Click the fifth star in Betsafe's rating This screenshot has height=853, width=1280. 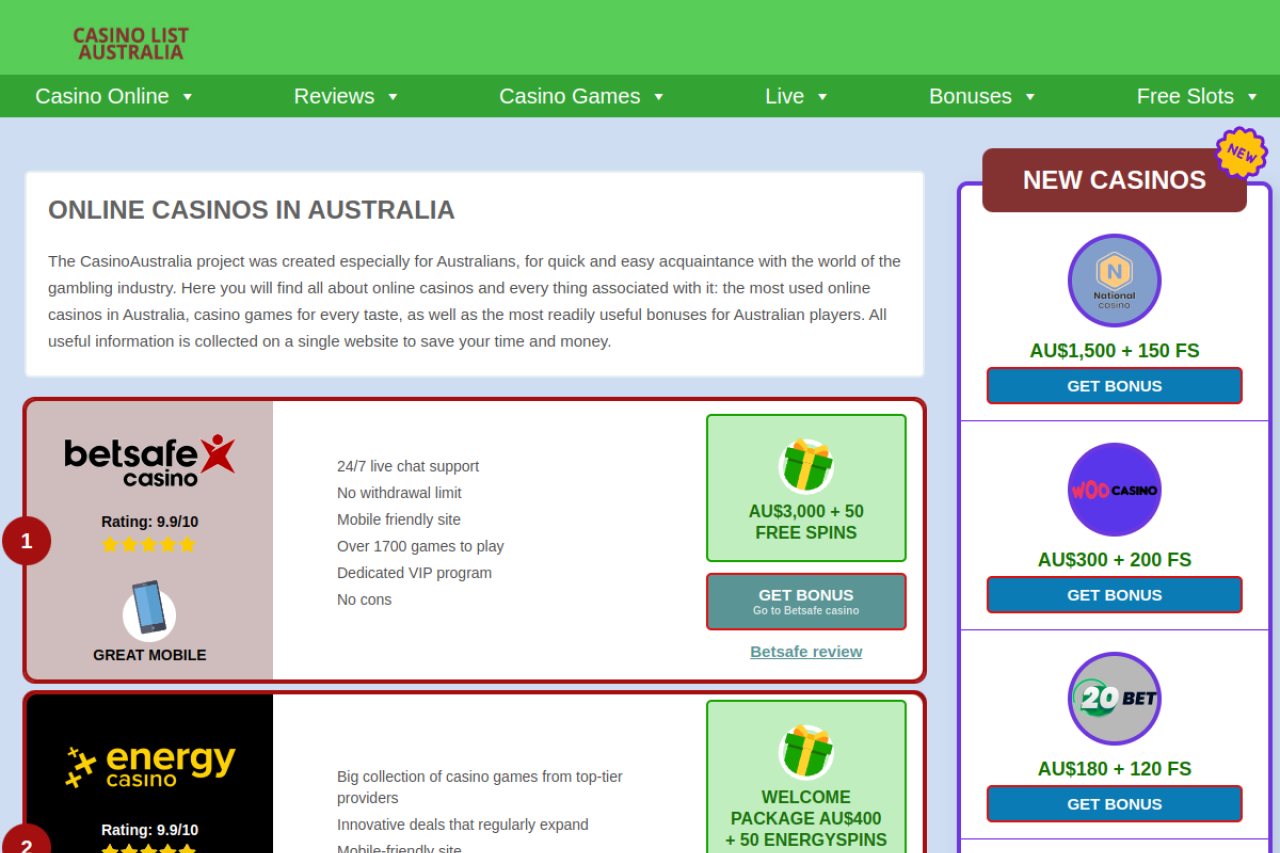(189, 544)
